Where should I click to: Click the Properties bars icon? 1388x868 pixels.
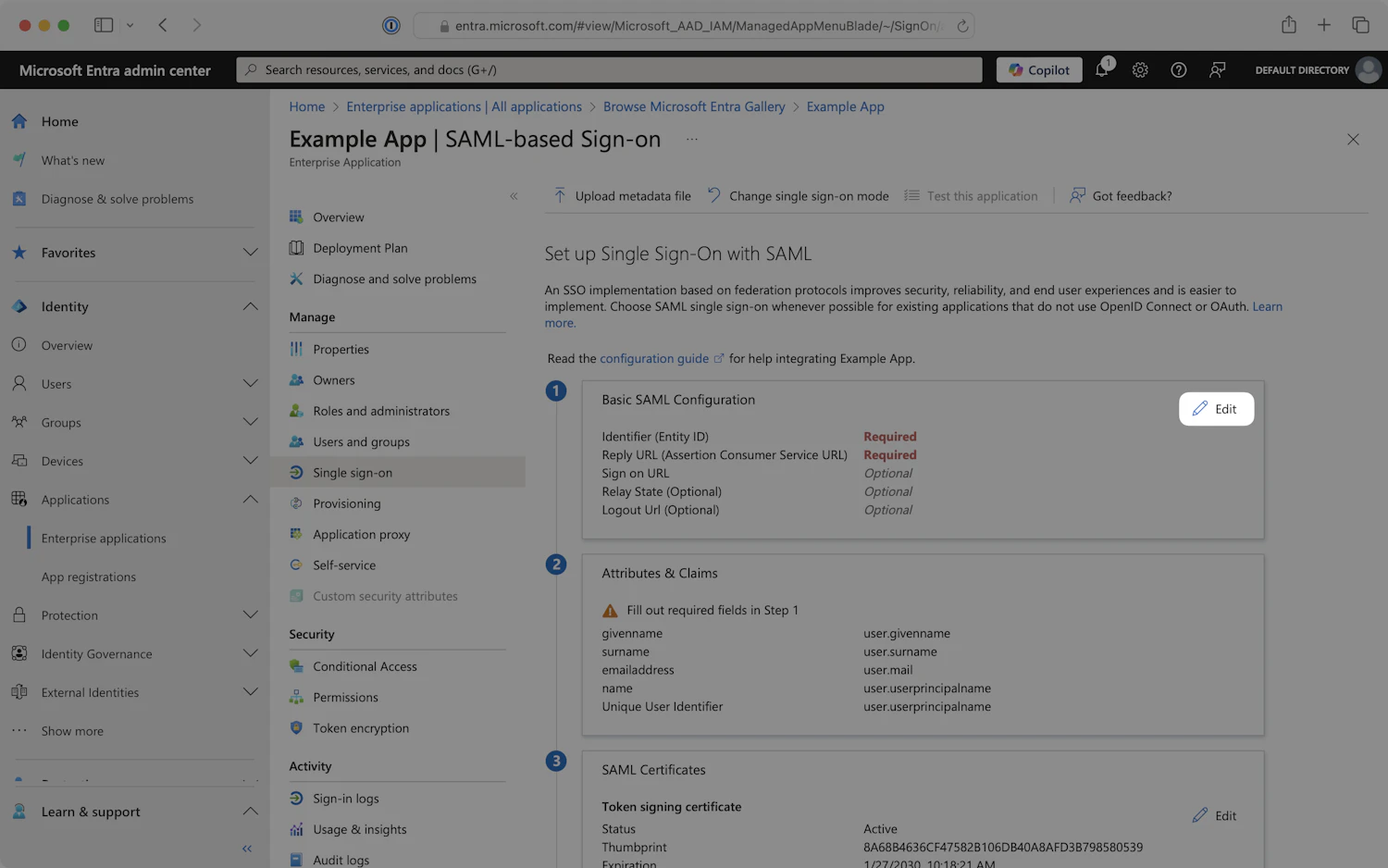[x=296, y=349]
